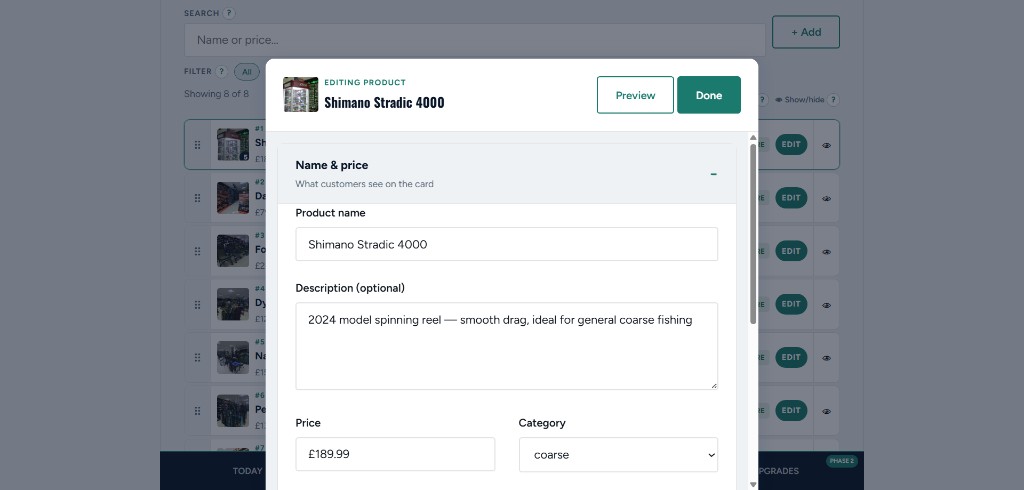Click product #4 thumbnail in list
The width and height of the screenshot is (1024, 490).
(233, 304)
